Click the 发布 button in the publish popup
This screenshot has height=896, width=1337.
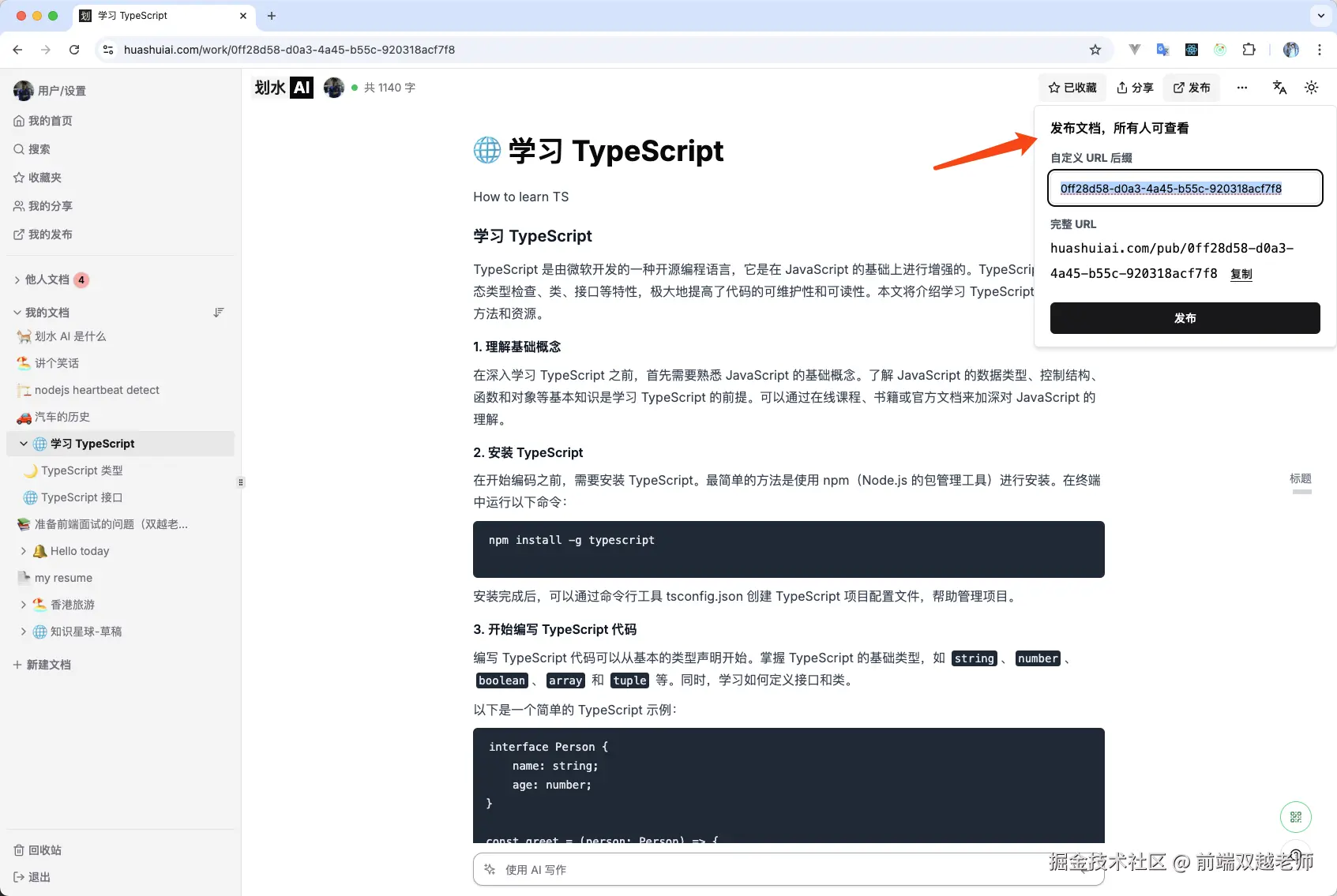[1185, 318]
